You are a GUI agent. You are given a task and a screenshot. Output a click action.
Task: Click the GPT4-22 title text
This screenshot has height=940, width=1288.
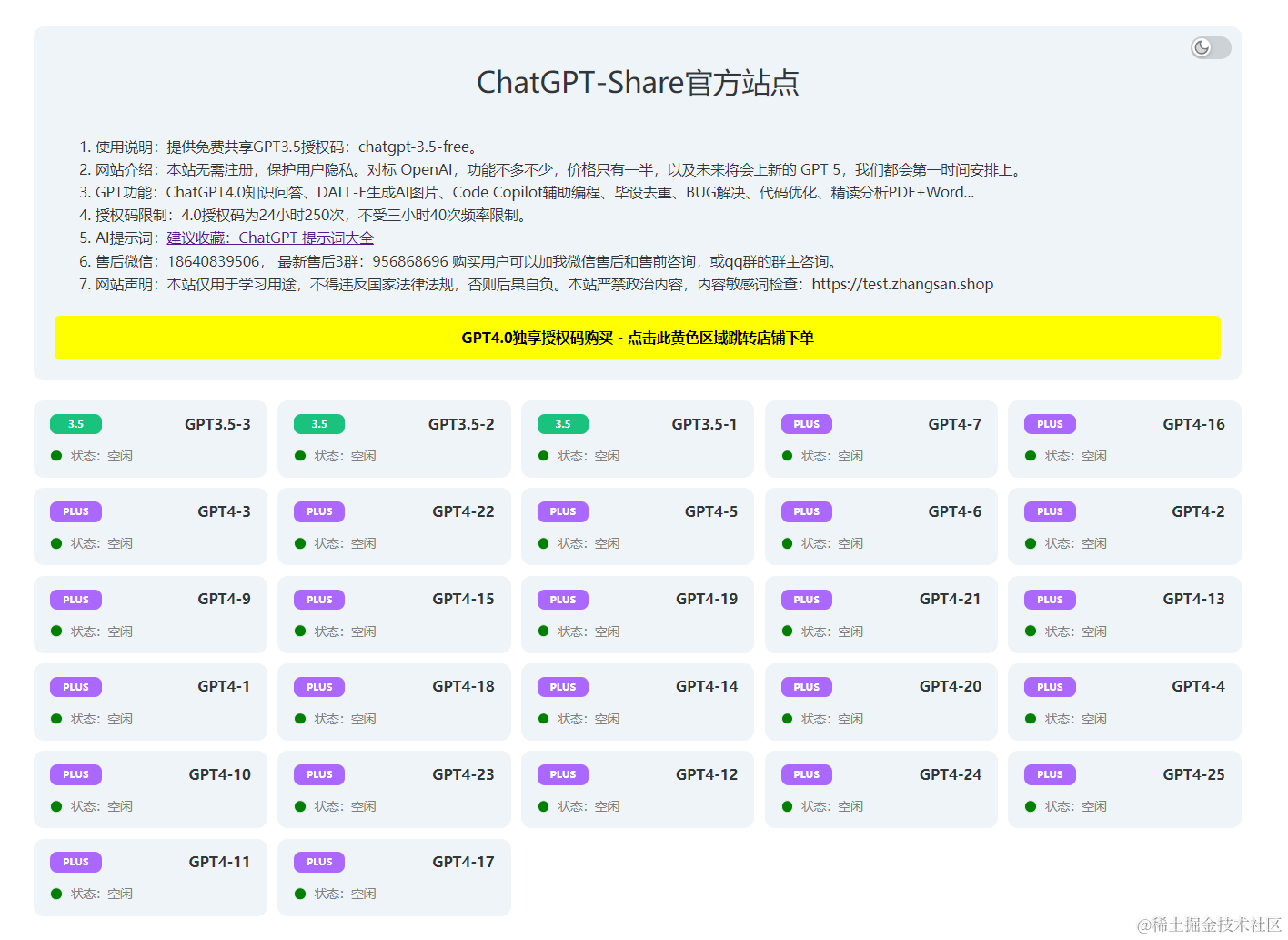click(x=463, y=511)
